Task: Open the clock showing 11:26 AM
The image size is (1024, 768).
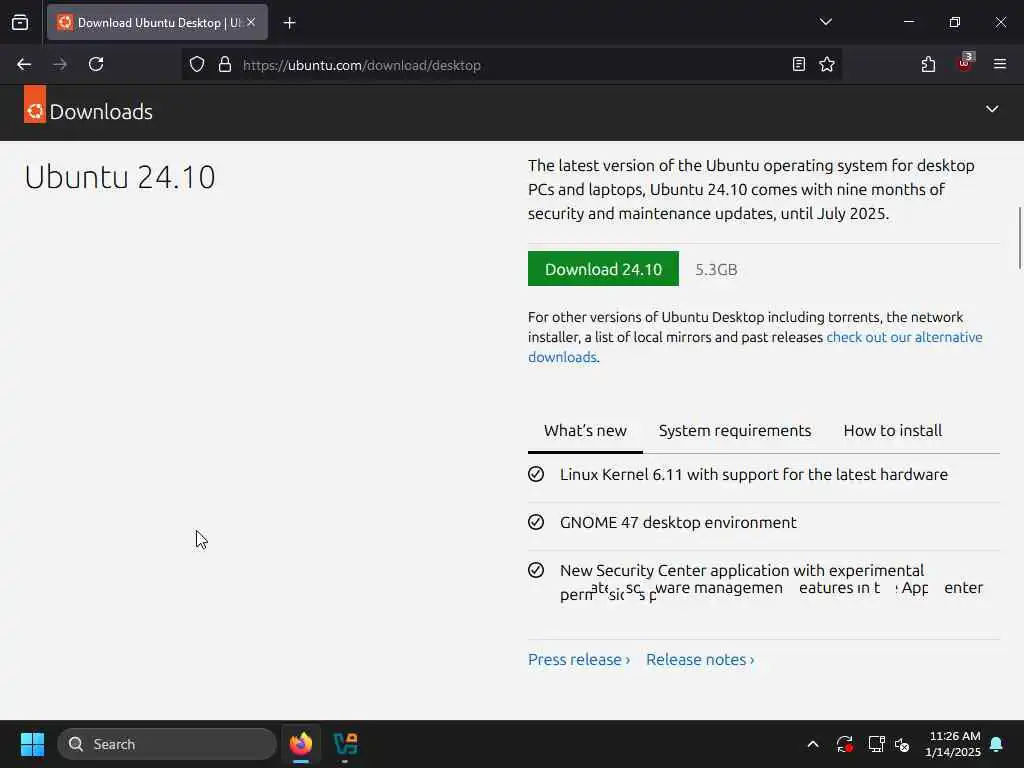Action: coord(953,744)
